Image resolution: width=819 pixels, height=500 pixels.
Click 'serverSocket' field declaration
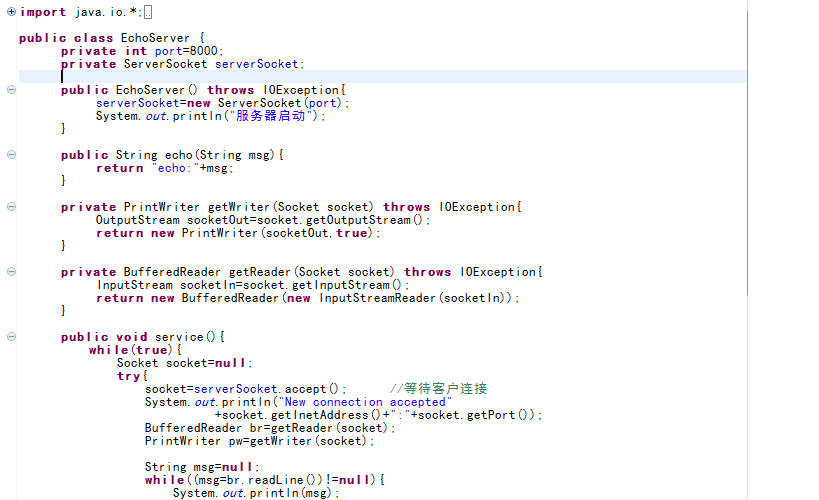(259, 64)
